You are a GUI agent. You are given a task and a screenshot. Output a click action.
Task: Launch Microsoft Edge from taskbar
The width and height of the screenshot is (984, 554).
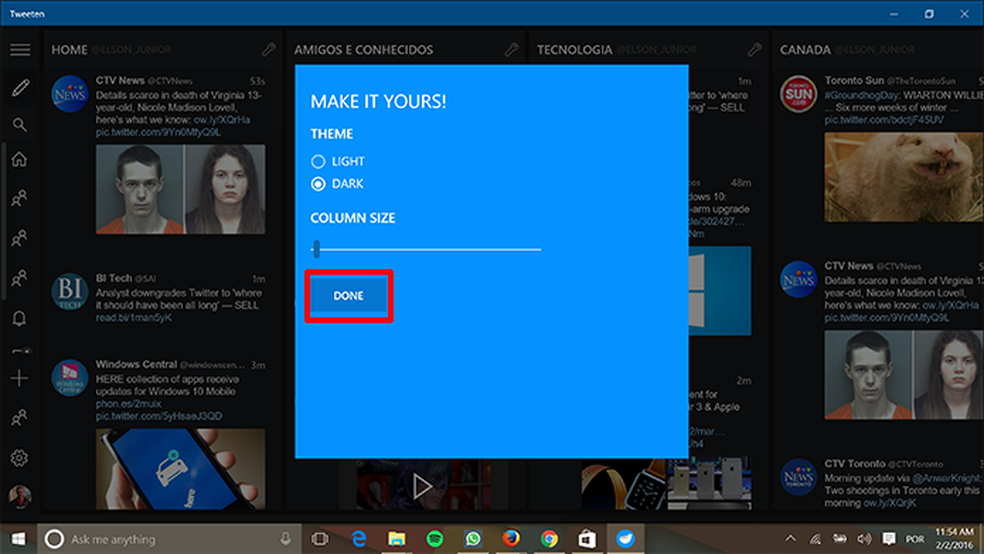point(358,539)
